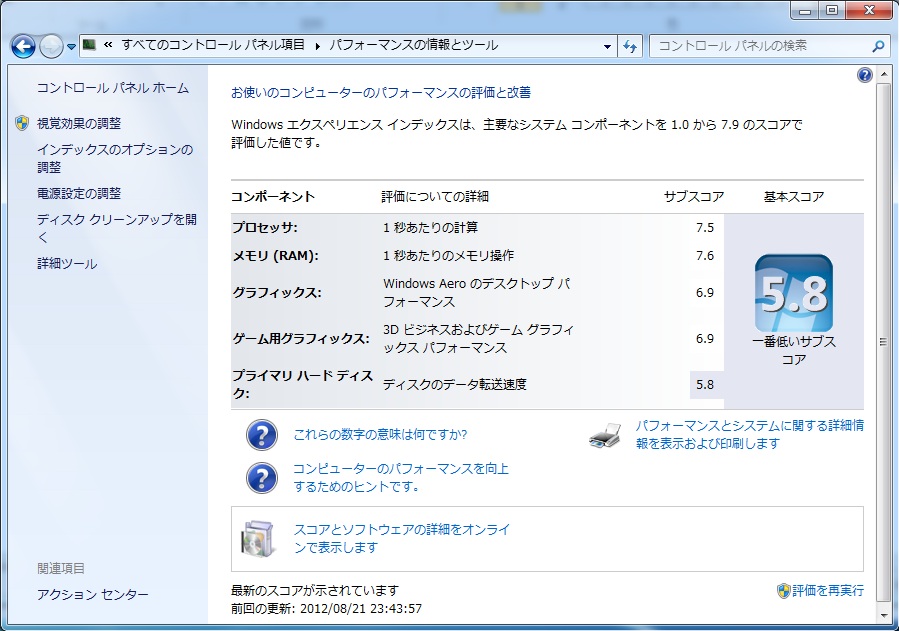Expand the arrow after すべてのコントロール パネル項目
The height and width of the screenshot is (631, 899).
click(x=317, y=46)
